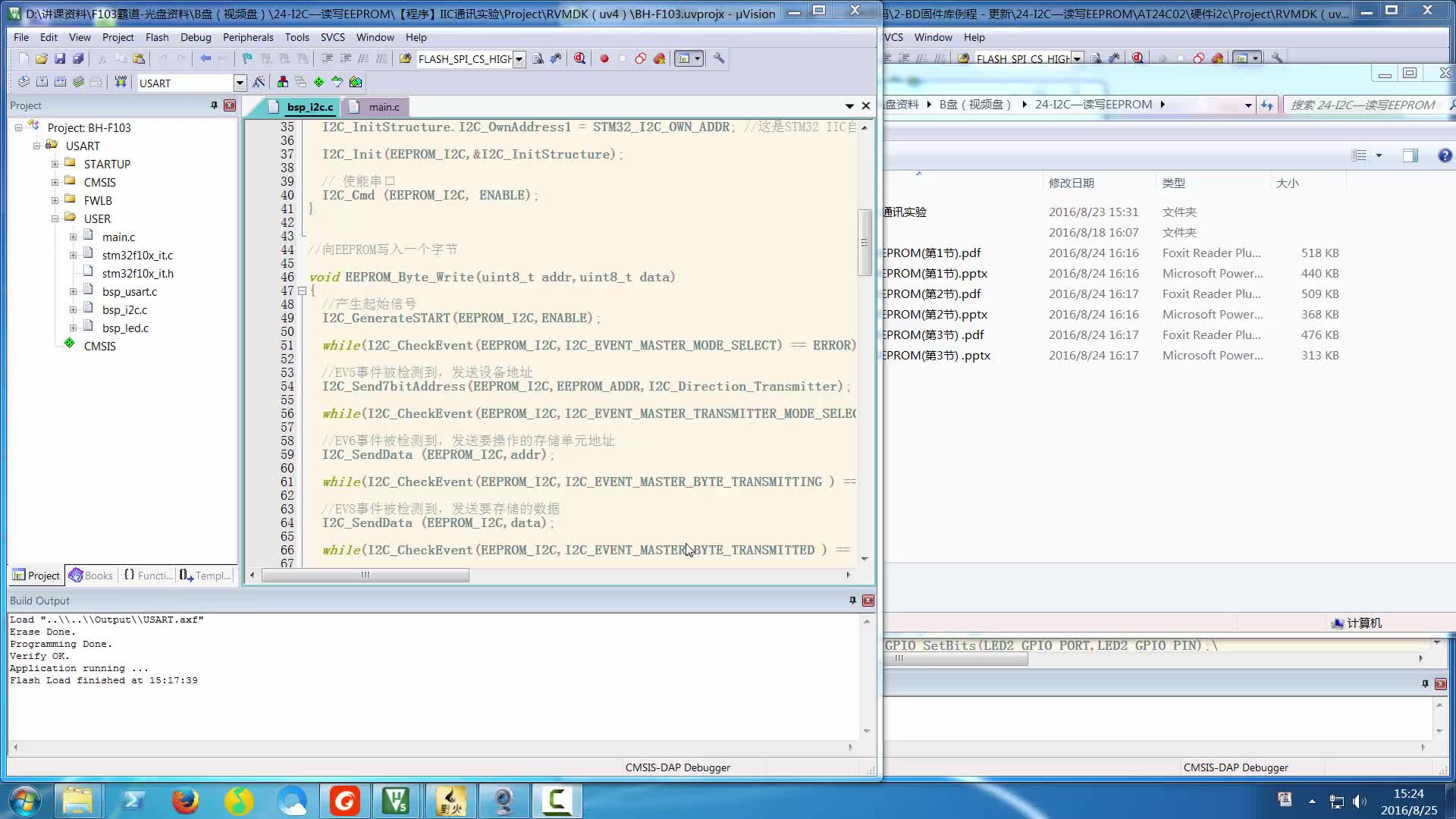The image size is (1456, 819).
Task: Click the editor vertical scrollbar thumb
Action: coord(864,243)
